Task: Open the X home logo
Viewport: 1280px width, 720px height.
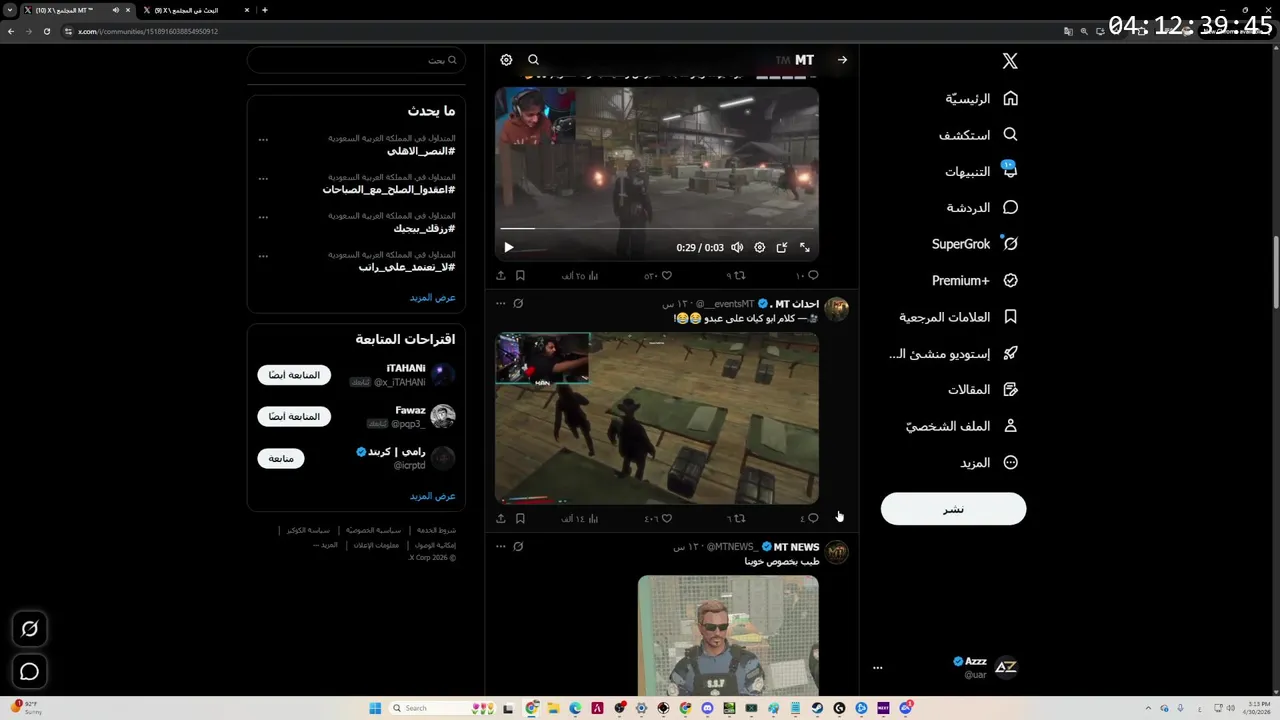Action: click(x=1010, y=61)
